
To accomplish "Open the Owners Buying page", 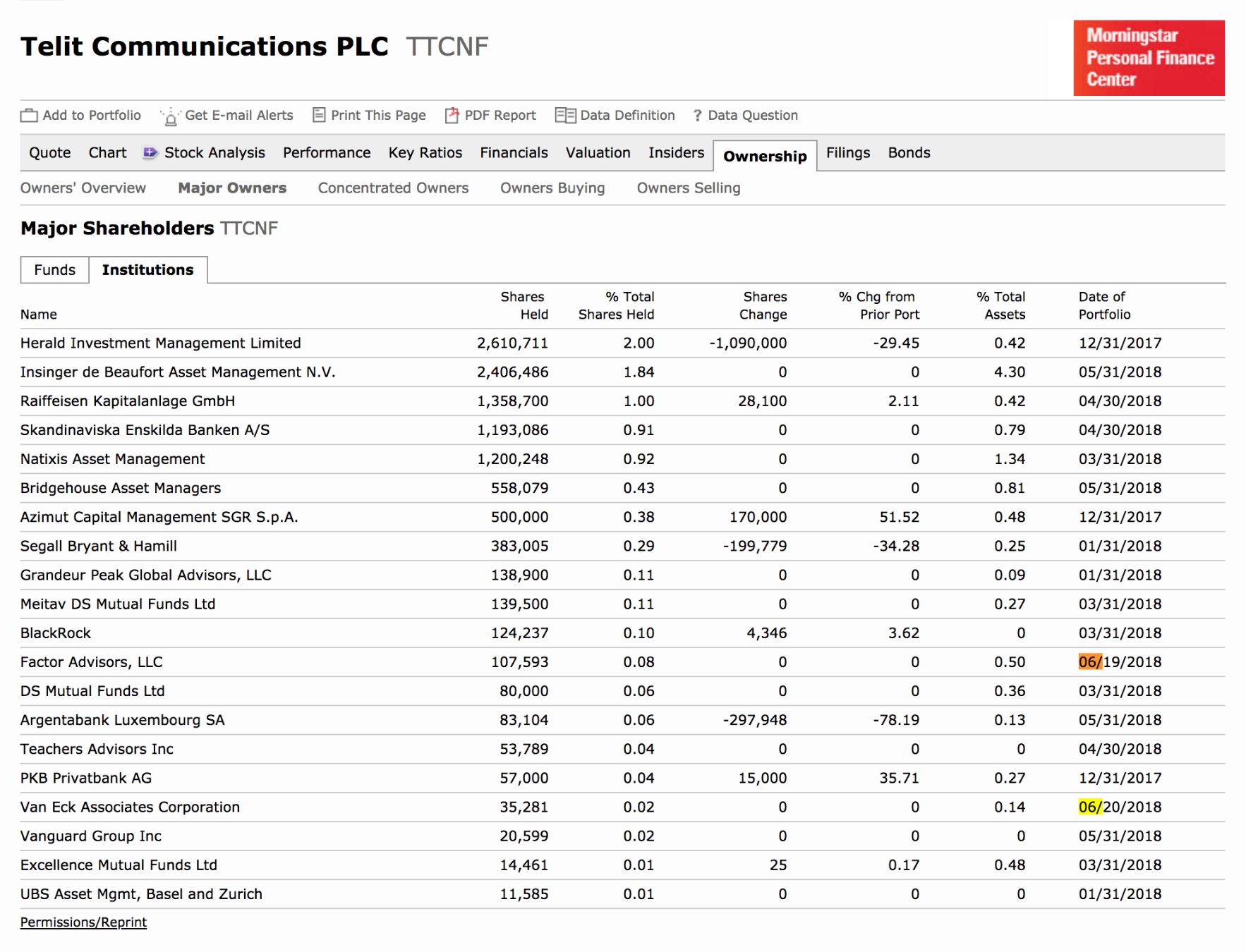I will click(552, 188).
